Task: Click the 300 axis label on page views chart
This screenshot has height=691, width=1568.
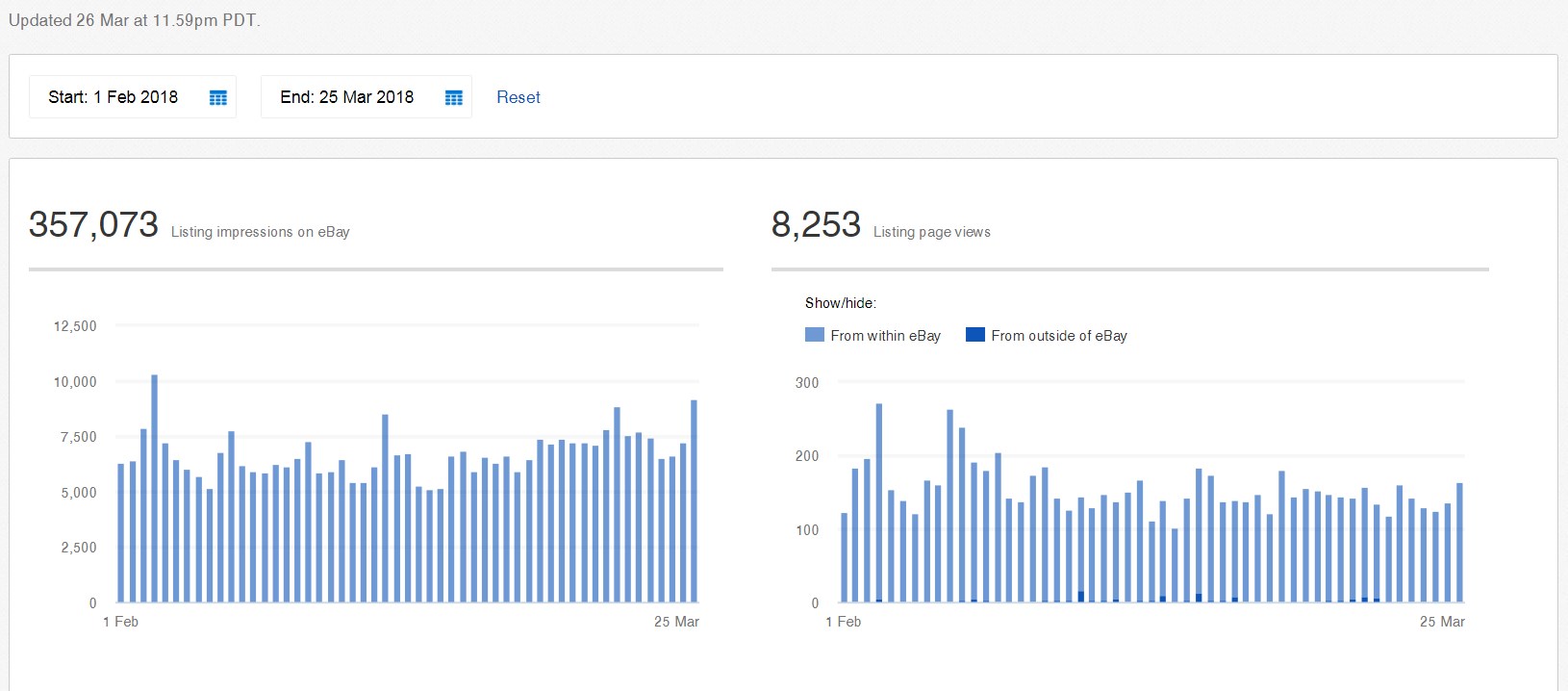Action: coord(807,383)
